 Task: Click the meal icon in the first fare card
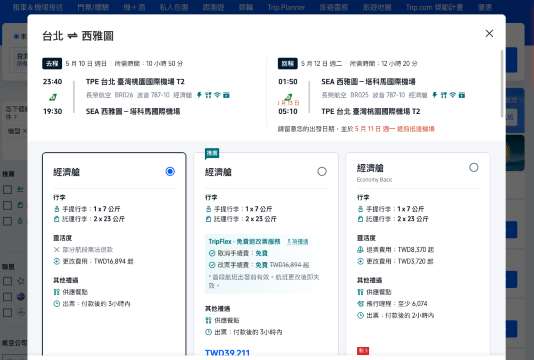[57, 292]
